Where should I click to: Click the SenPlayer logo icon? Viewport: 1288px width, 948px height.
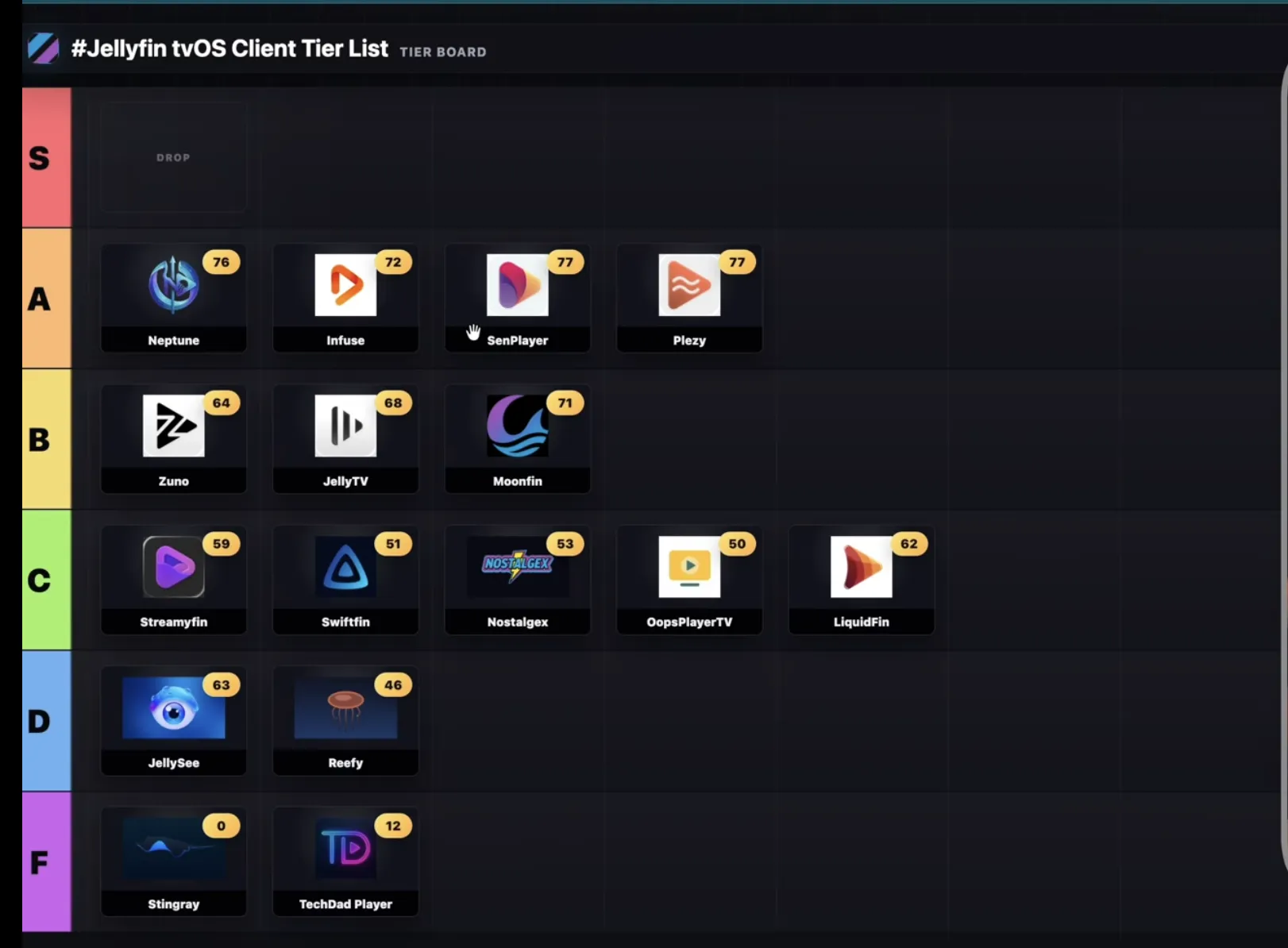click(x=517, y=285)
